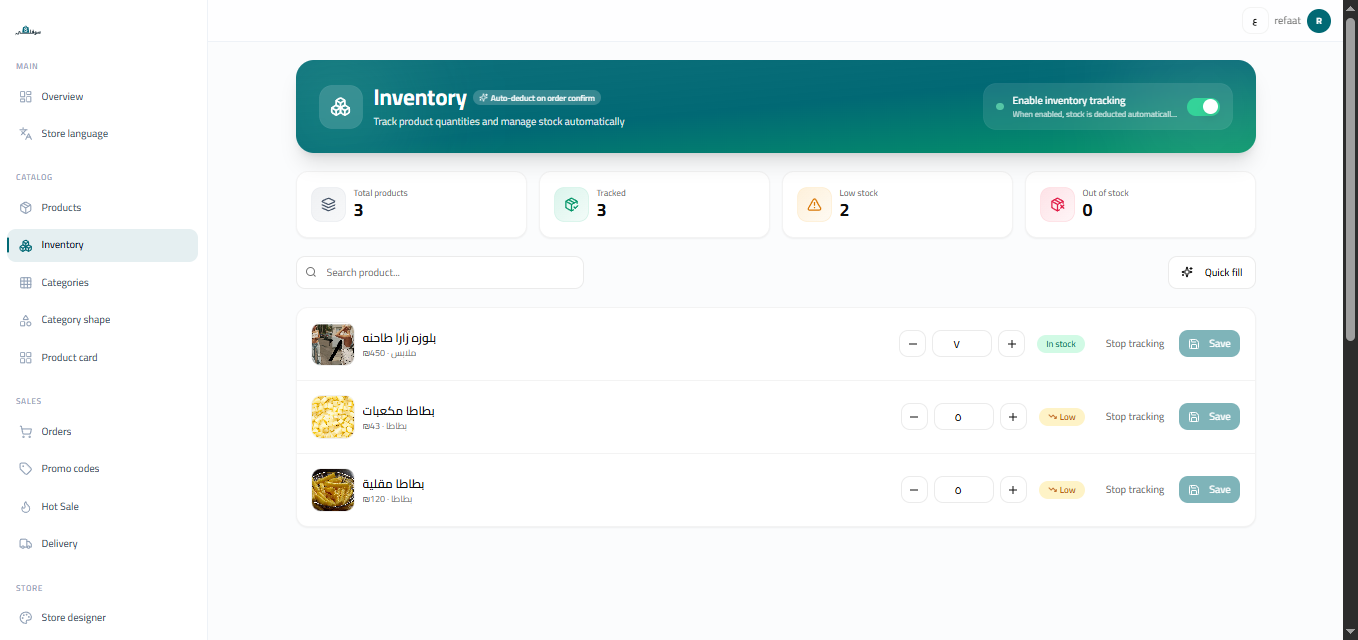
Task: Decrease quantity for بطاطا مكعبات
Action: coord(914,417)
